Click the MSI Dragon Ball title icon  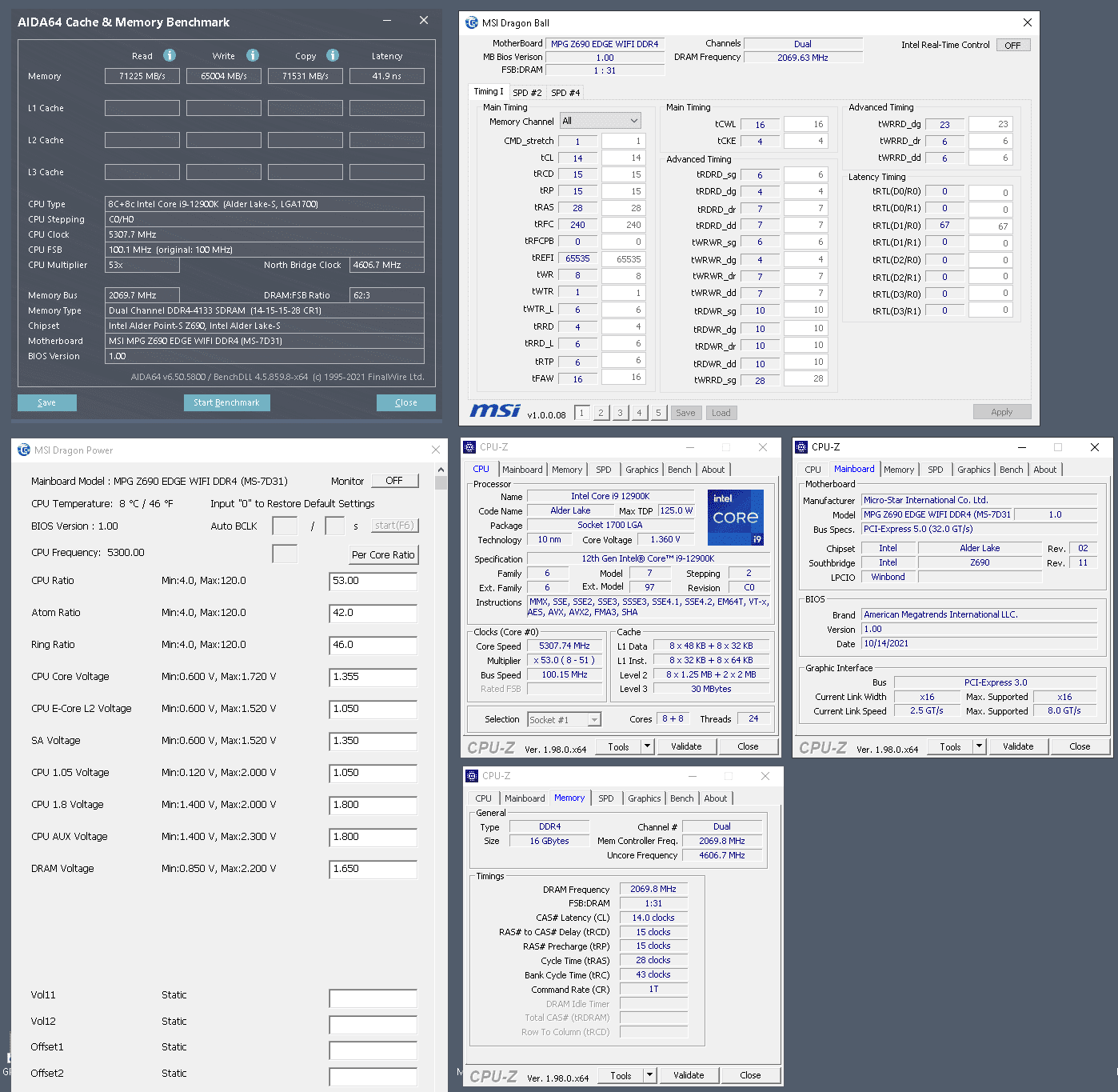pyautogui.click(x=472, y=22)
